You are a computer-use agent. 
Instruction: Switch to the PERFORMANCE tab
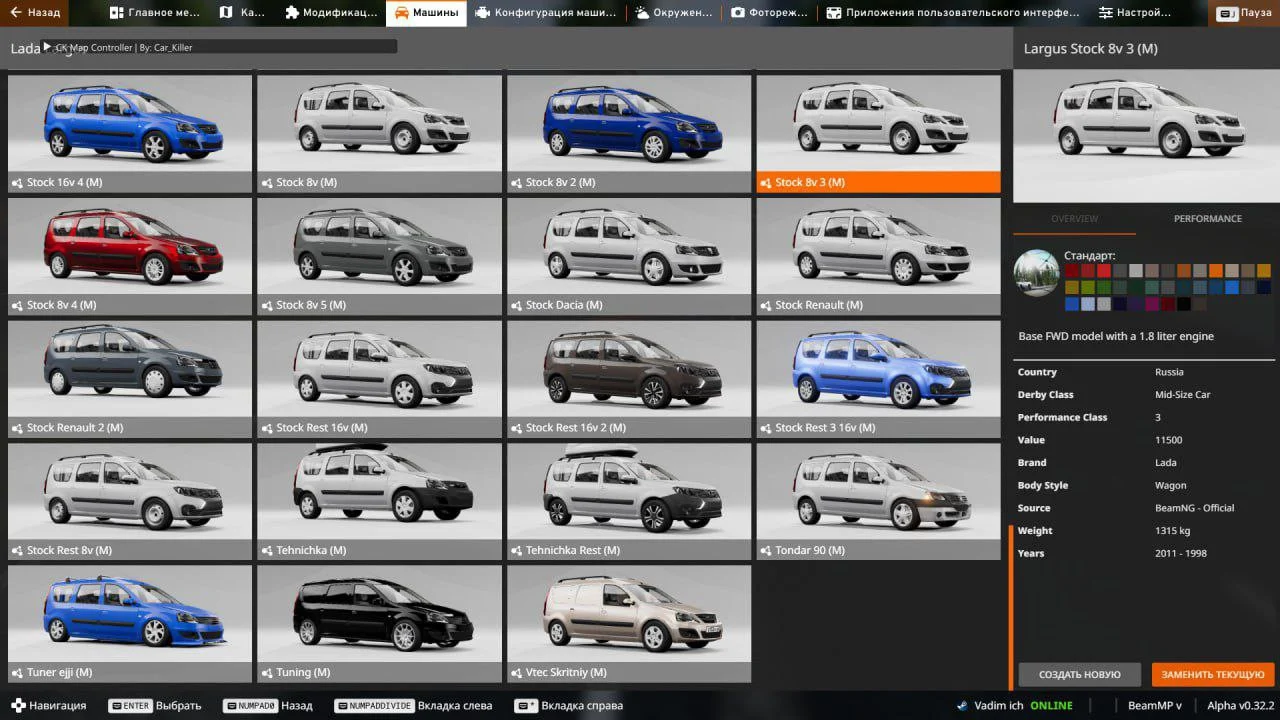click(1207, 219)
